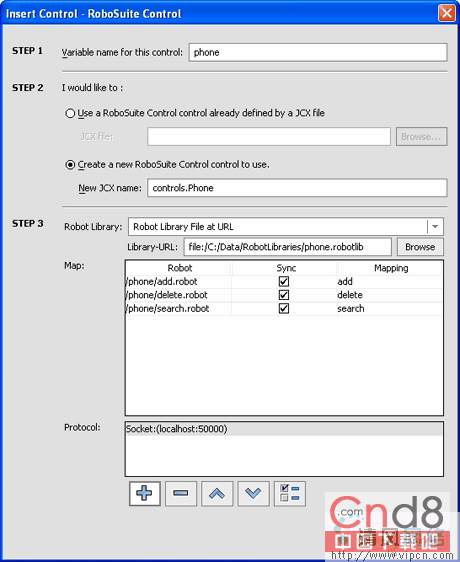
Task: Move protocol down with down-arrow icon
Action: (x=253, y=494)
